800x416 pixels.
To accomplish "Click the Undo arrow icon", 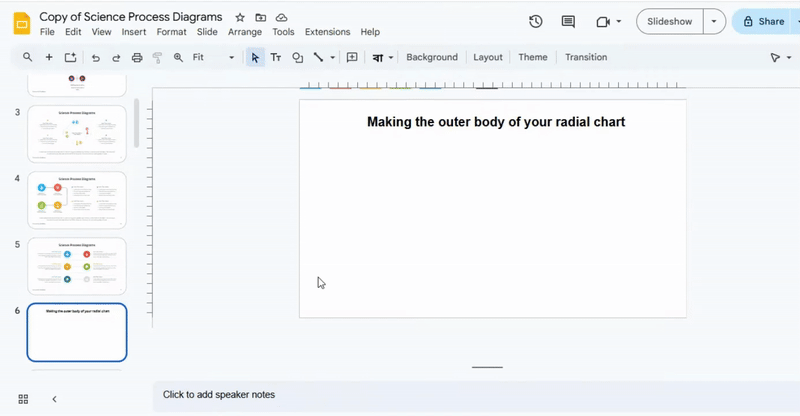I will click(95, 58).
